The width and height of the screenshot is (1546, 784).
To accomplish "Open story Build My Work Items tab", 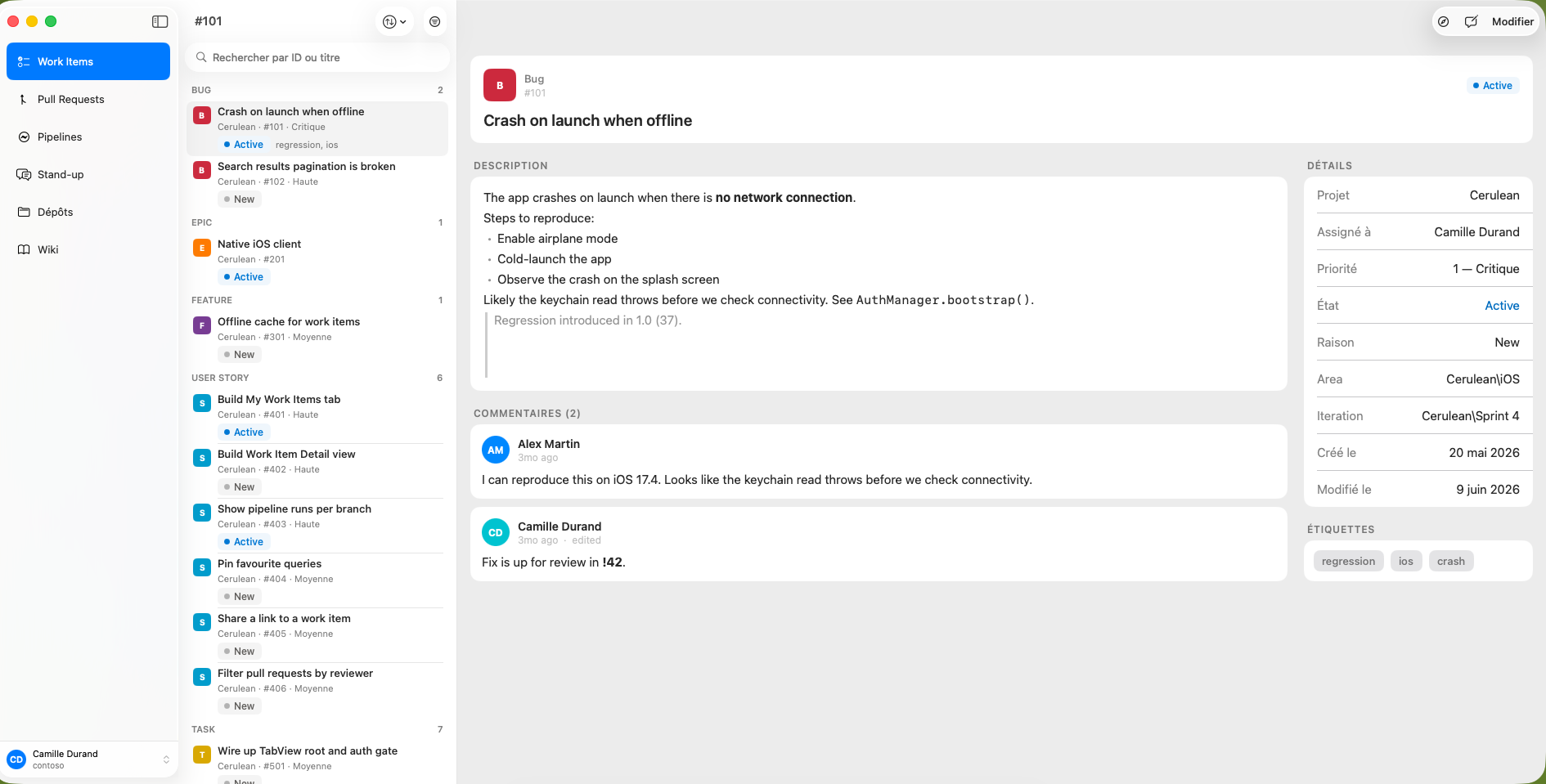I will click(x=317, y=416).
